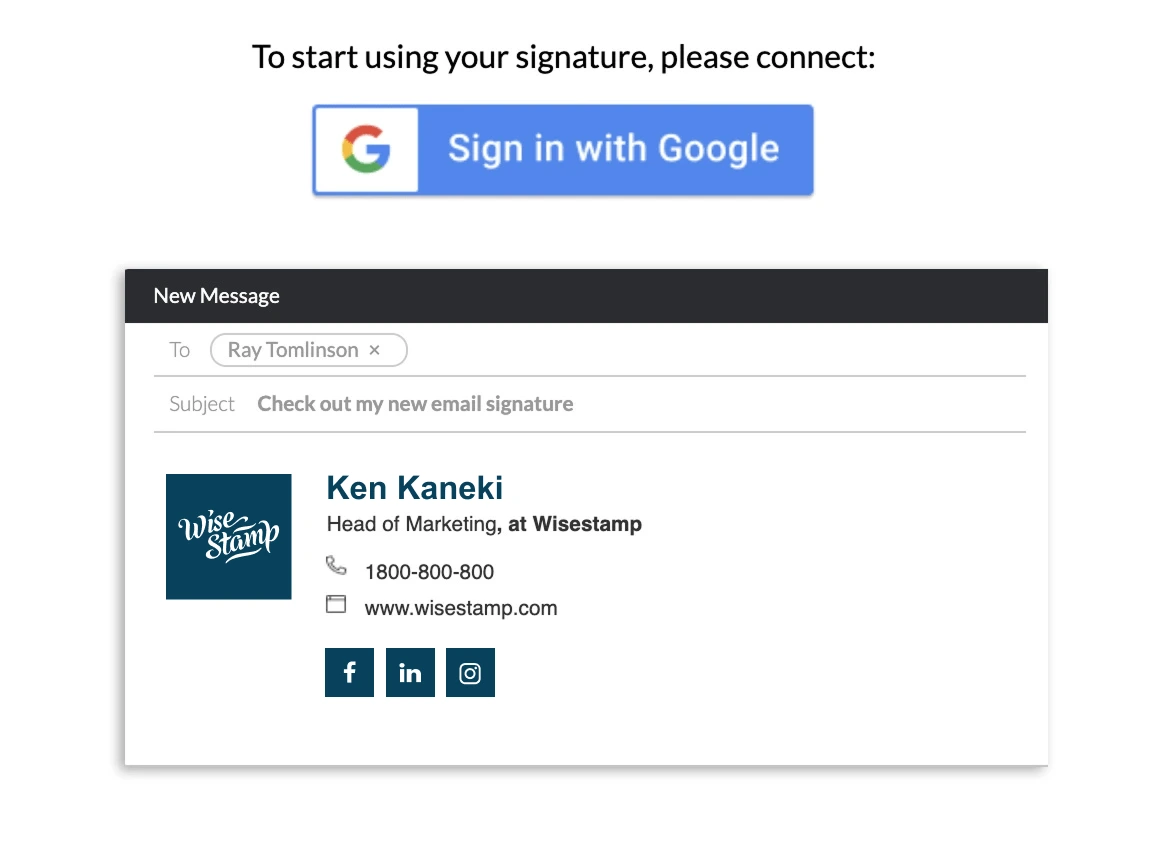Click the LinkedIn icon in the signature
The image size is (1174, 858).
point(410,672)
